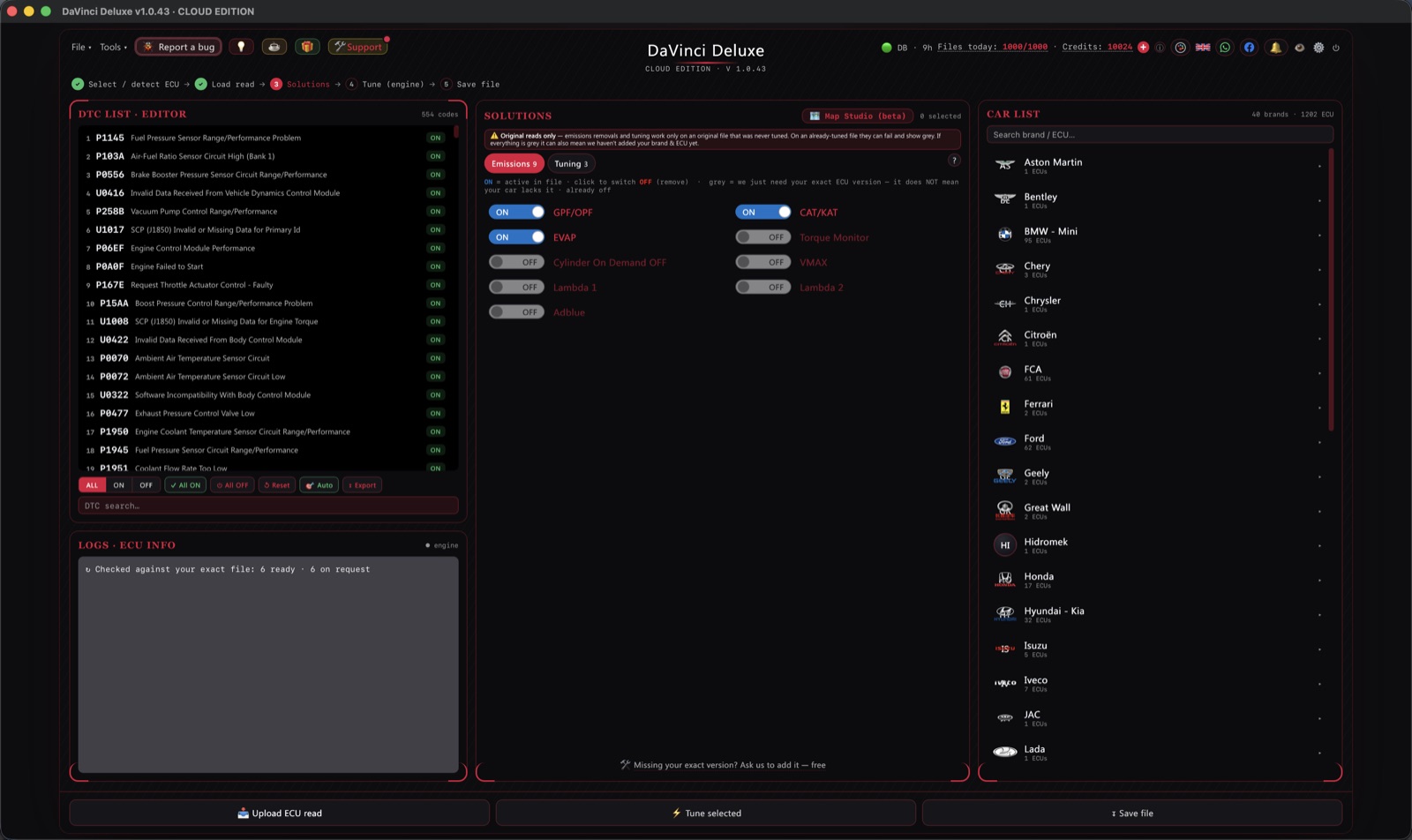Click the info icon beside credits
Screen dimensions: 1412x840
[x=1160, y=48]
